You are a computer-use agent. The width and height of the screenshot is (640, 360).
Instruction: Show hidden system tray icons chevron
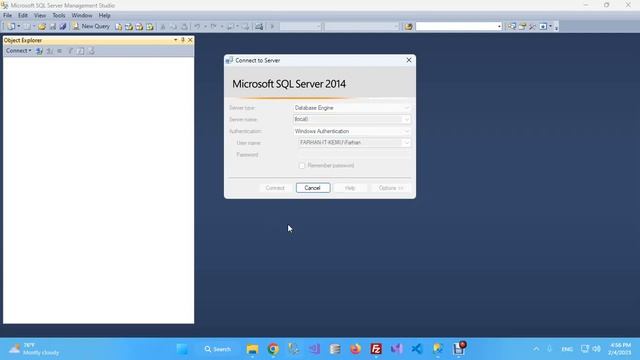tap(536, 349)
